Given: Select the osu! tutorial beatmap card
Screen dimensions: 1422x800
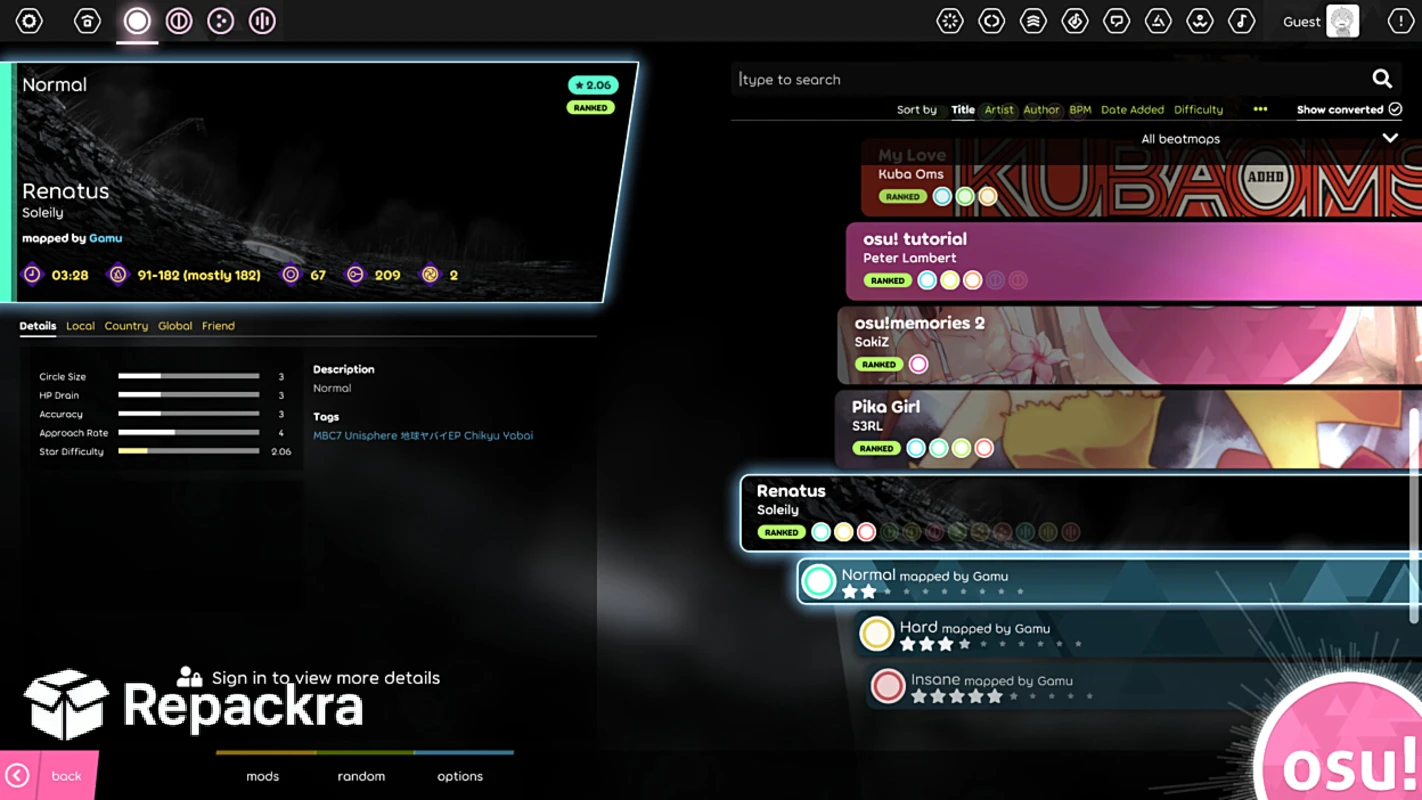Looking at the screenshot, I should click(1134, 261).
